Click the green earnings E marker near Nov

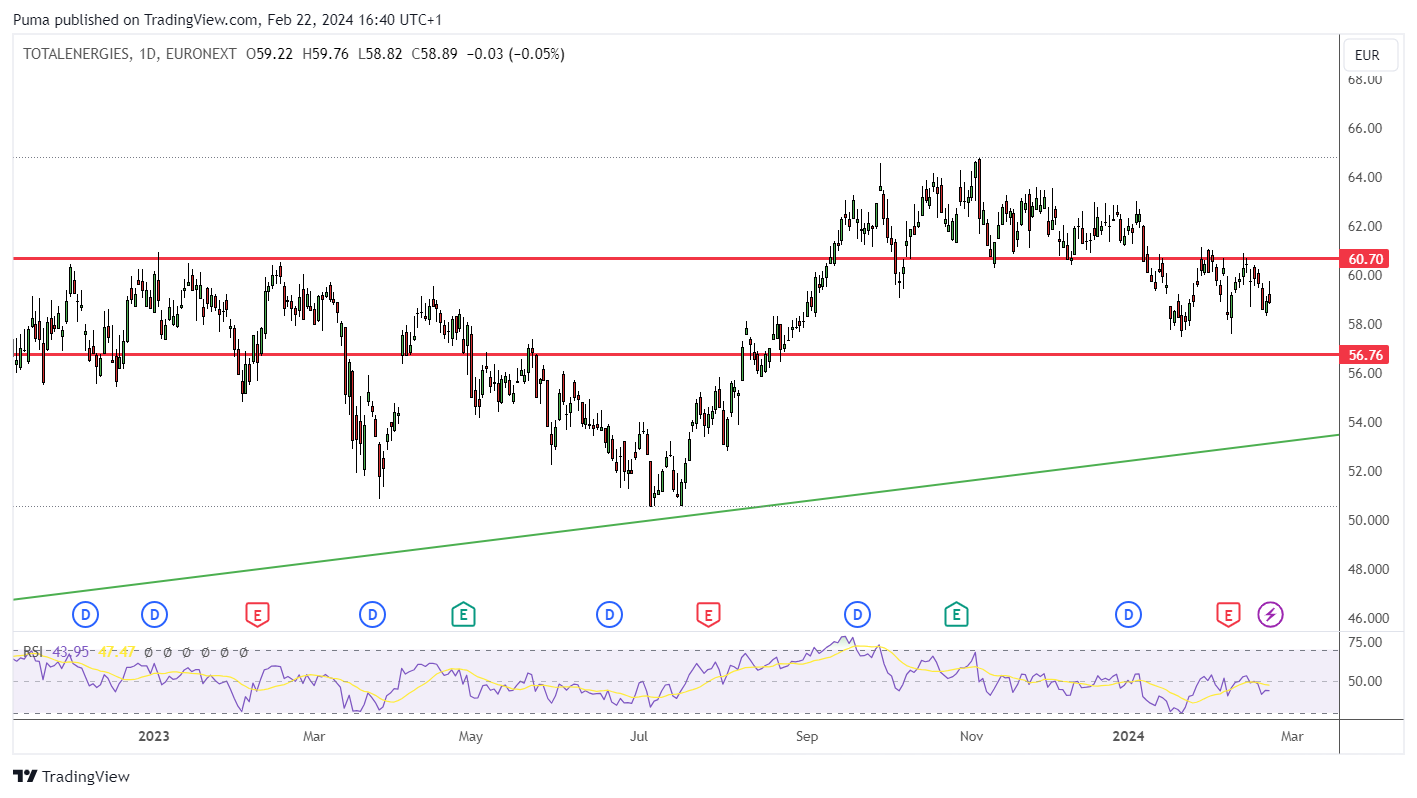(x=956, y=614)
